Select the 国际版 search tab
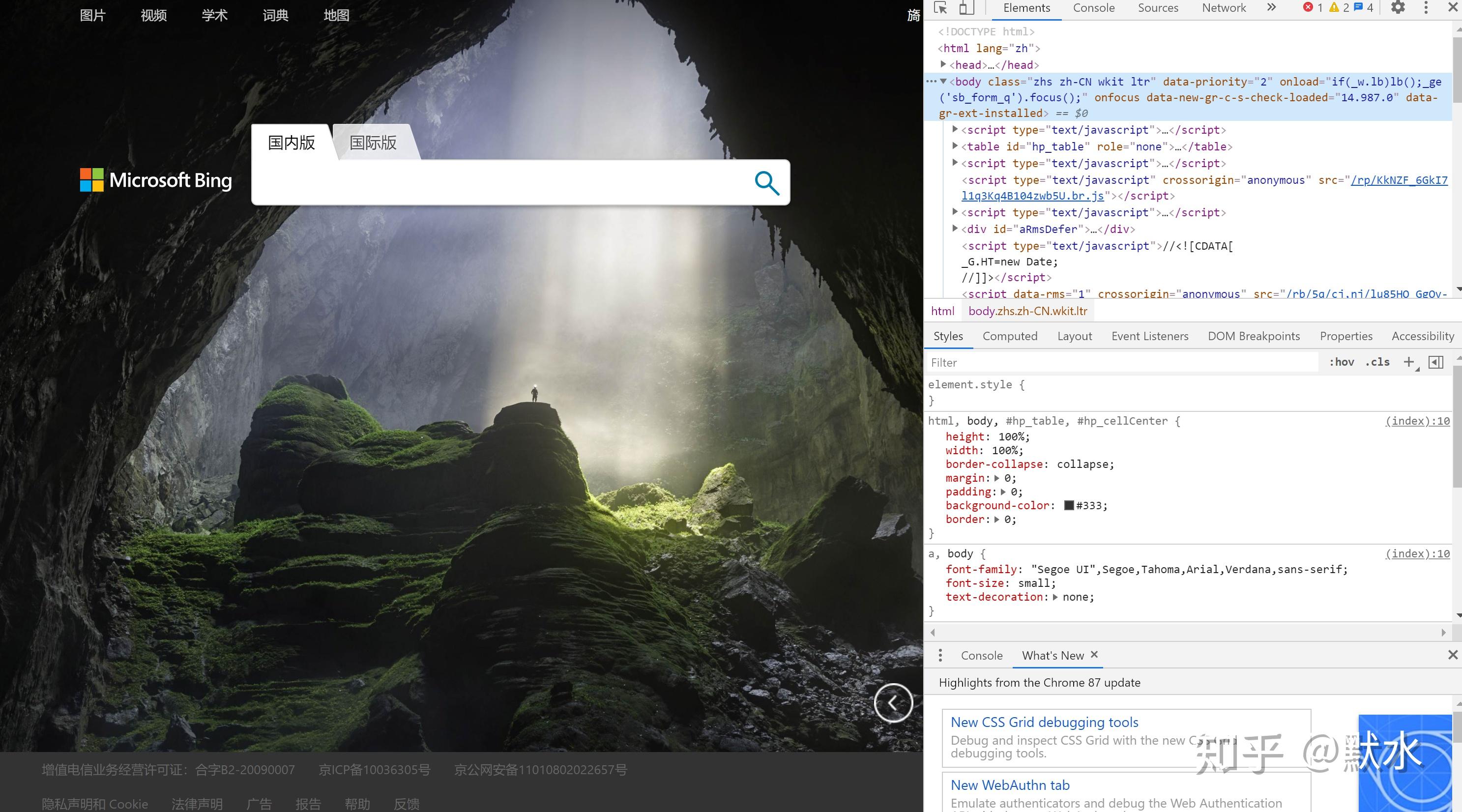1462x812 pixels. (373, 143)
